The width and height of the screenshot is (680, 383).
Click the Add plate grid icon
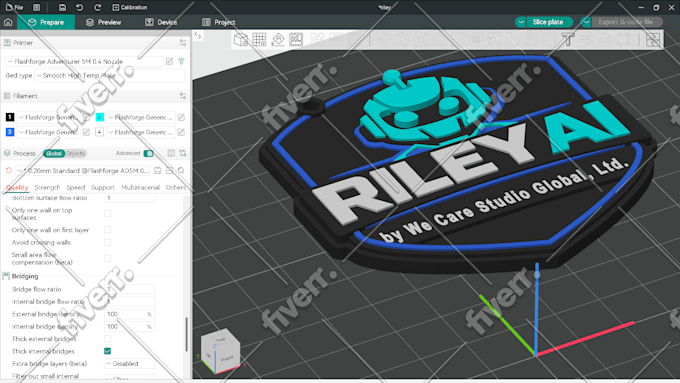coord(259,39)
